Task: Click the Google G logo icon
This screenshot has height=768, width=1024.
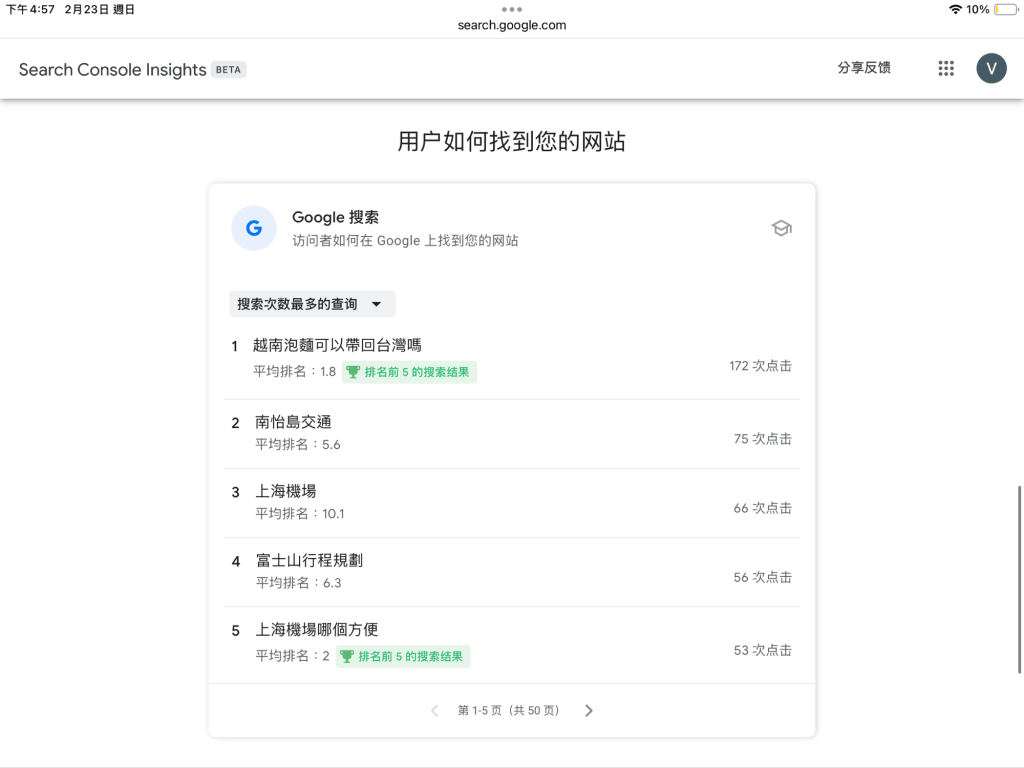Action: [254, 228]
